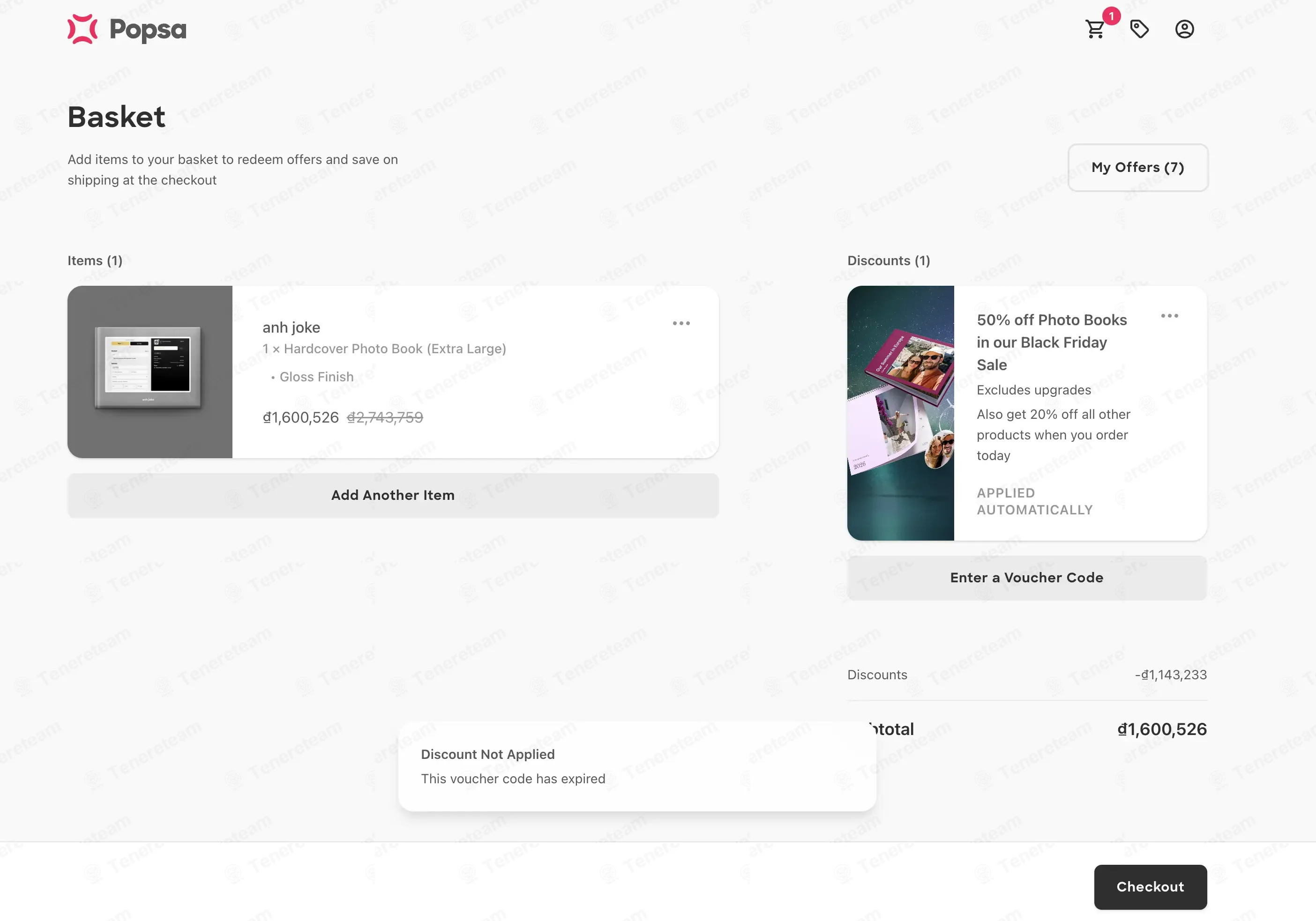Open the anh joke item options menu
This screenshot has height=921, width=1316.
coord(681,324)
